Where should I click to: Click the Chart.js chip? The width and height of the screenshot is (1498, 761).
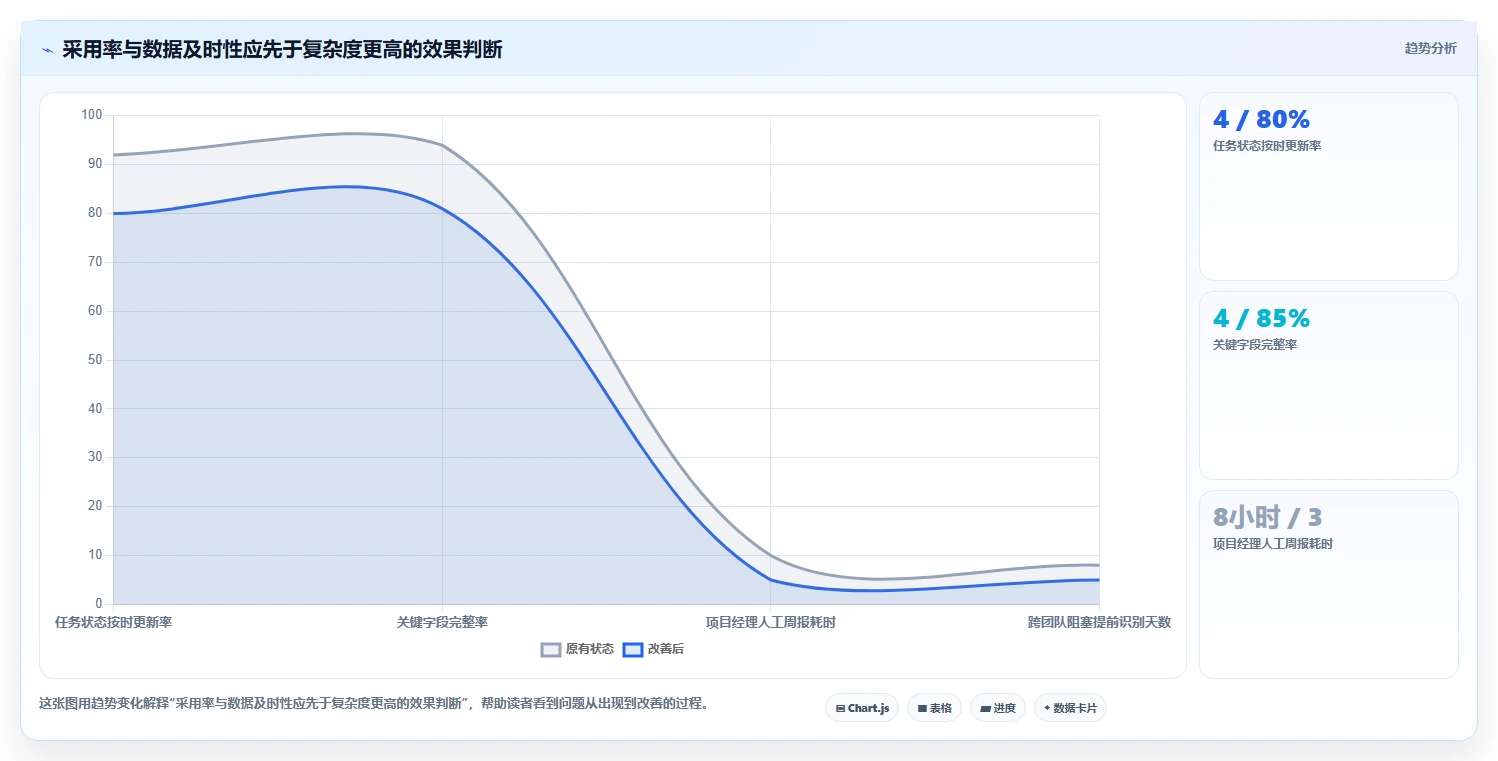point(862,708)
